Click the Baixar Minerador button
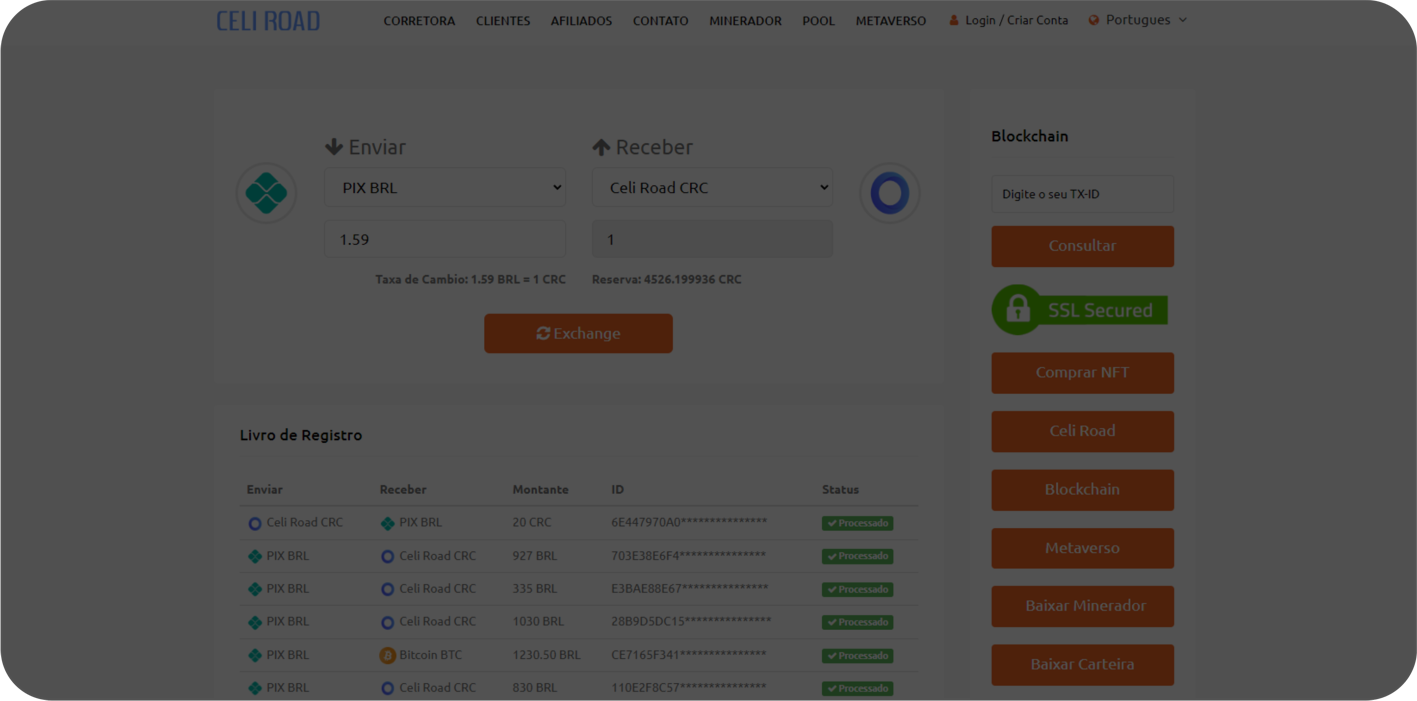 tap(1082, 606)
